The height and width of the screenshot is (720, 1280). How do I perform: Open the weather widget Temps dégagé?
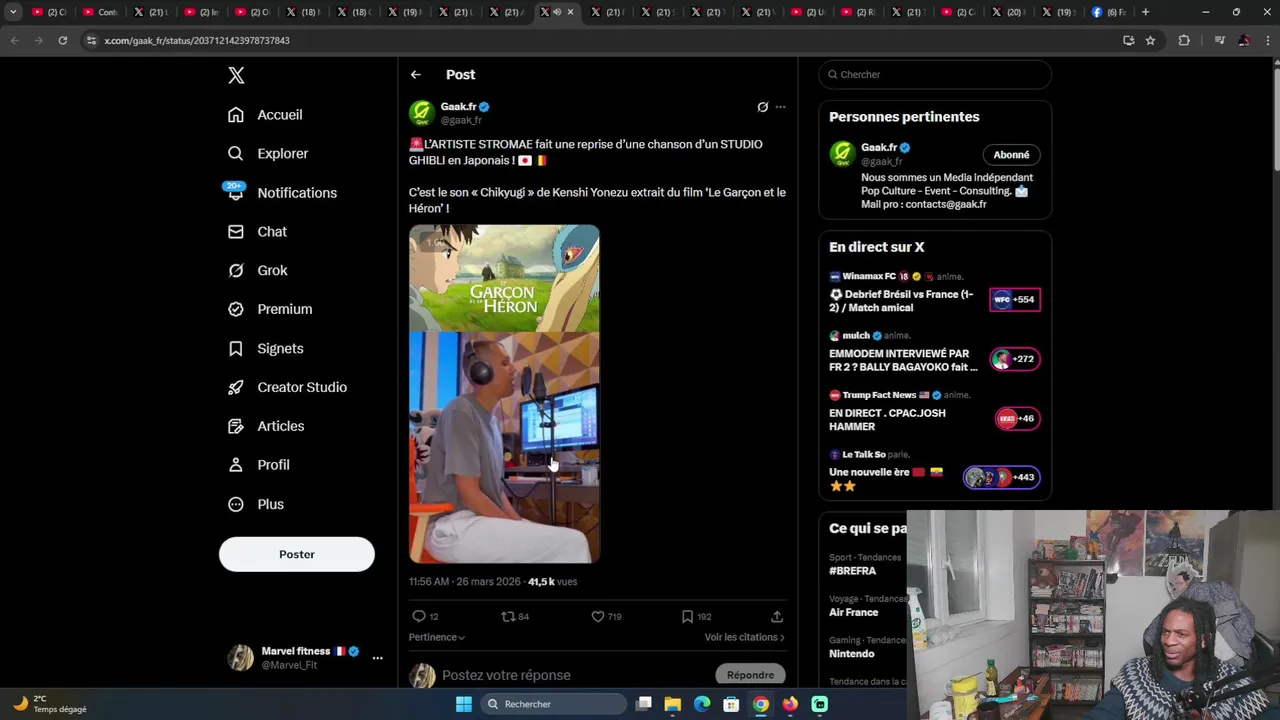pos(50,704)
